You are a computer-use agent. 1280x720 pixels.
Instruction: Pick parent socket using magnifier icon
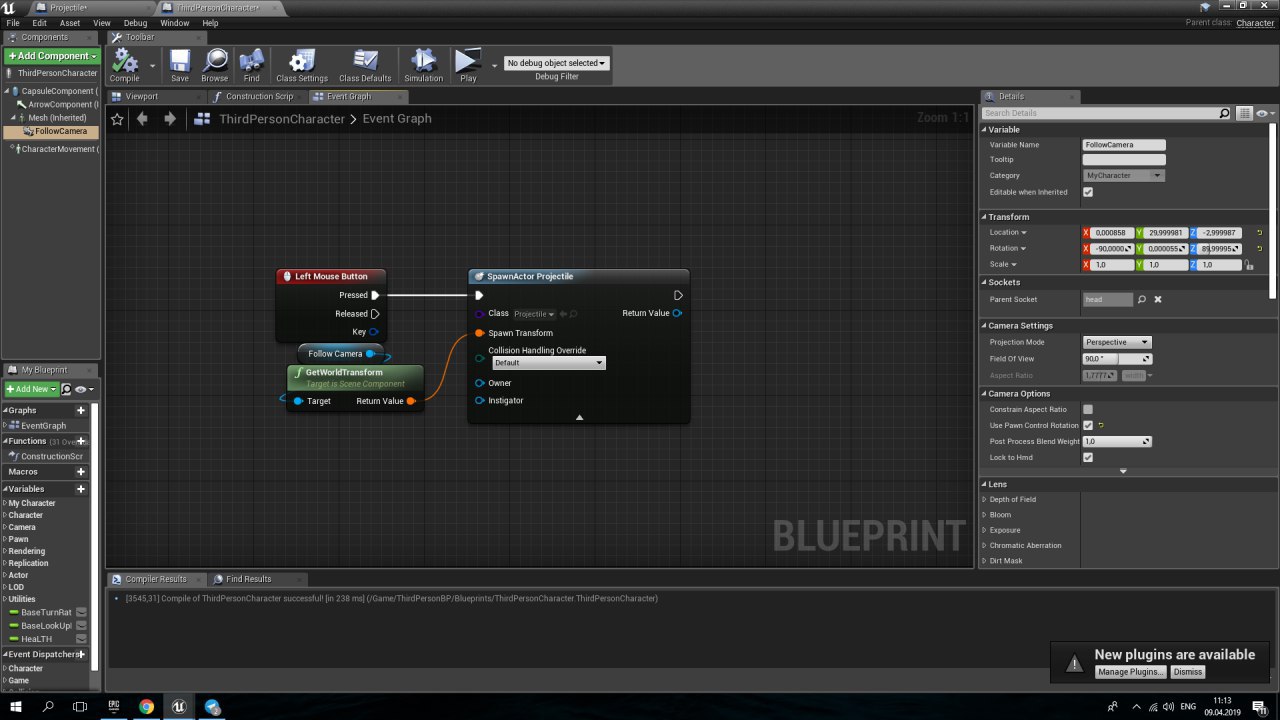[x=1142, y=299]
